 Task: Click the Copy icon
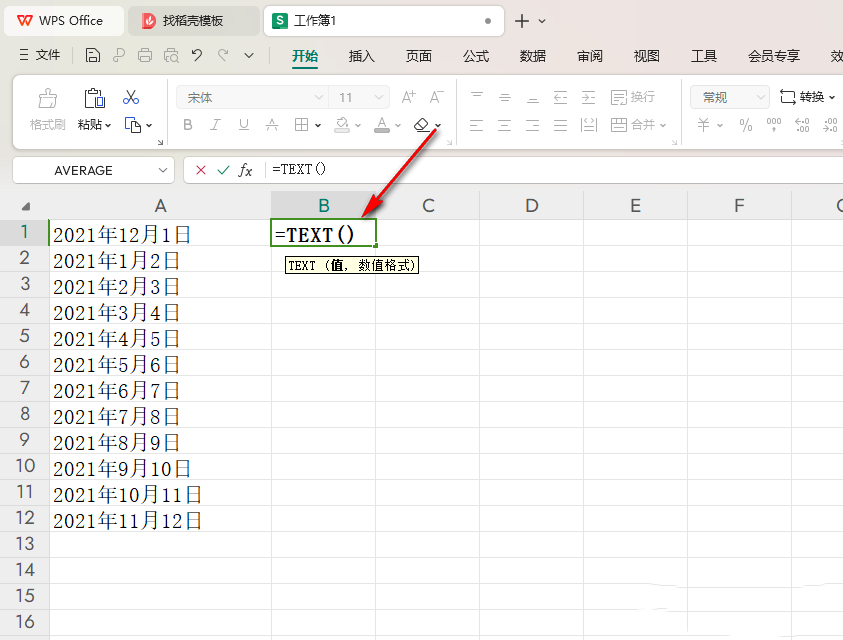[x=132, y=125]
